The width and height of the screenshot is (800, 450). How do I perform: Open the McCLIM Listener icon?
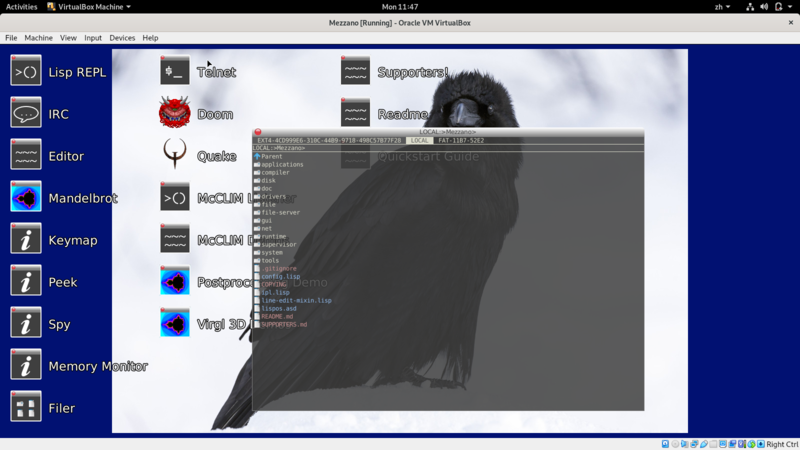pos(175,197)
